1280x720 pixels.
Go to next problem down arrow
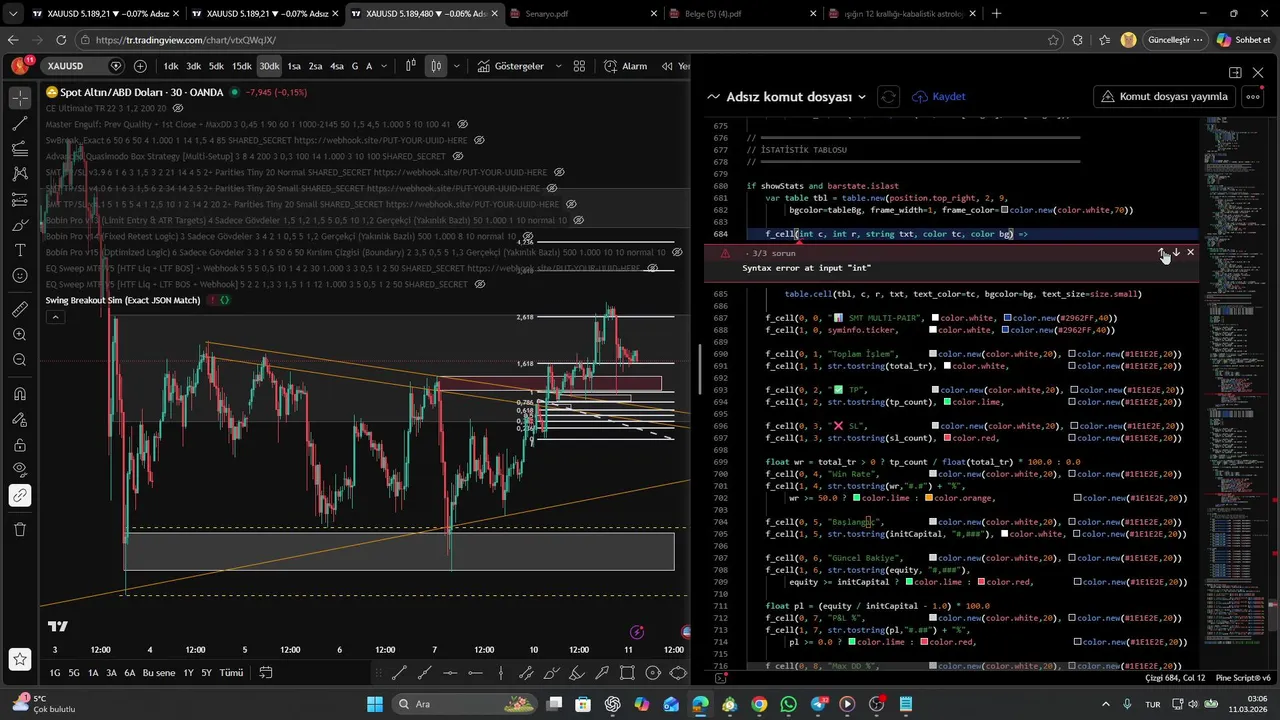[x=1176, y=253]
